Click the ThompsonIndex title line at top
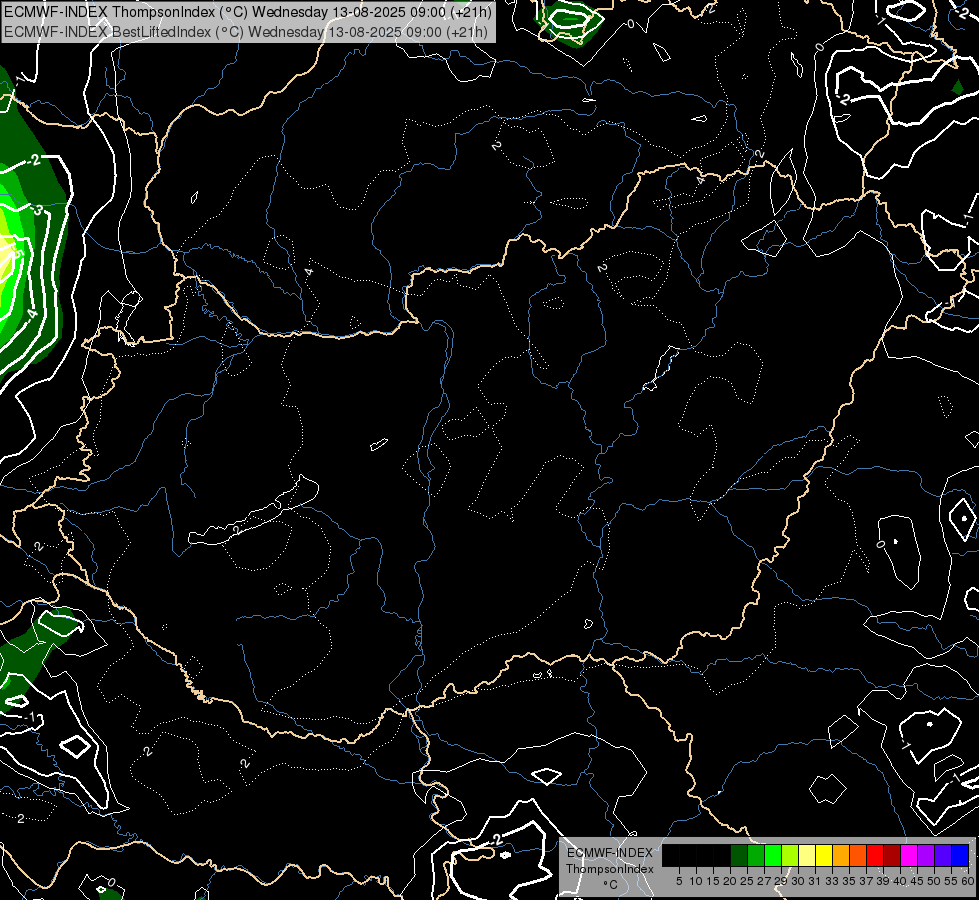Image resolution: width=979 pixels, height=900 pixels. (248, 12)
